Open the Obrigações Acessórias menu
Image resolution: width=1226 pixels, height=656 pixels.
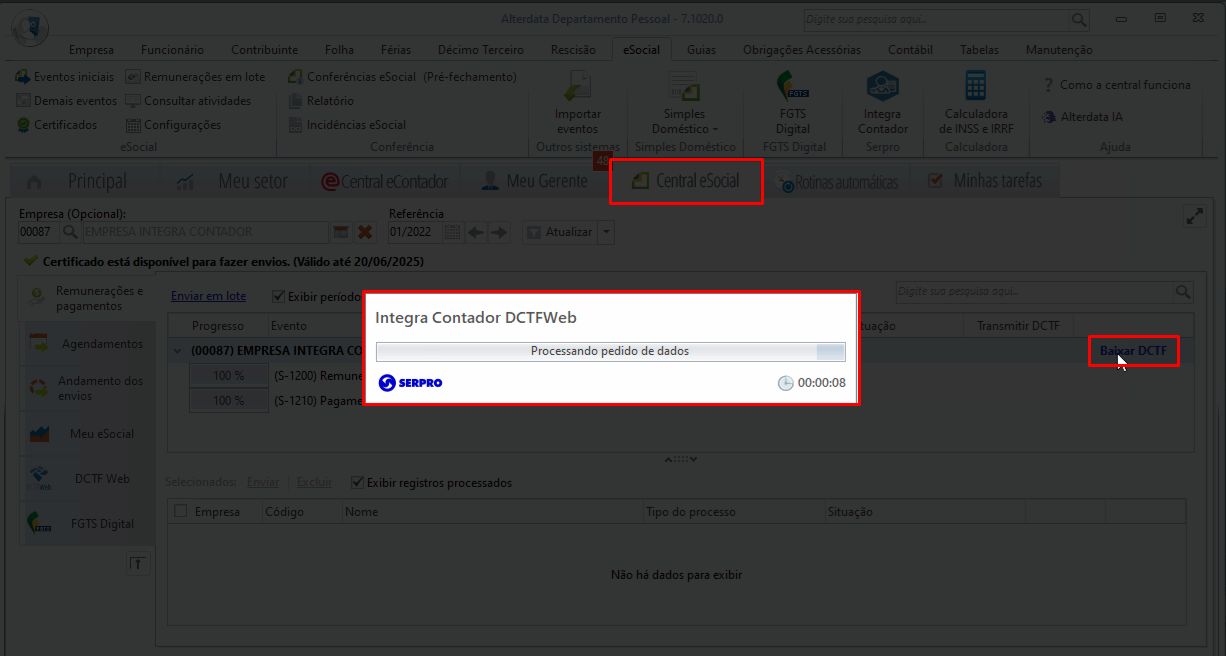(x=802, y=50)
